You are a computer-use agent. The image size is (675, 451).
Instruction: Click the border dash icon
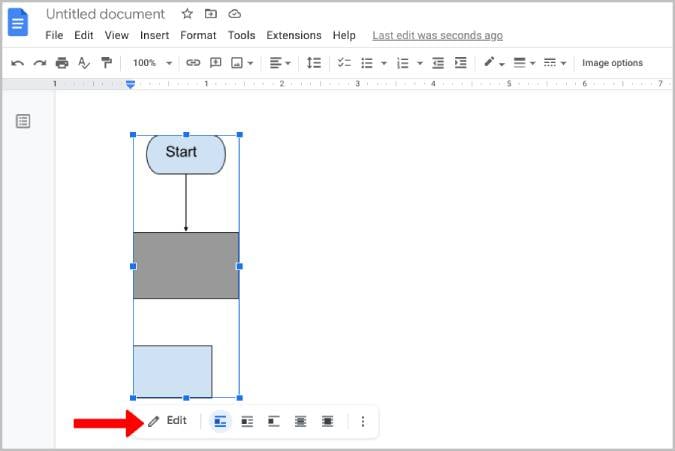coord(550,63)
